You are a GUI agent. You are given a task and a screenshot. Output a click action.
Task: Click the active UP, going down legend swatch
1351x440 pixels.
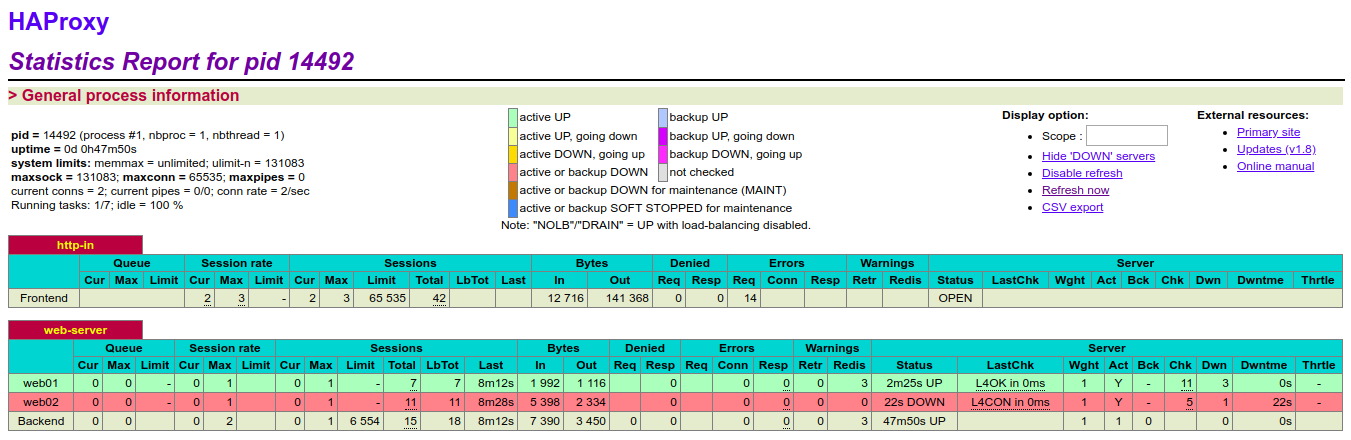tap(513, 136)
